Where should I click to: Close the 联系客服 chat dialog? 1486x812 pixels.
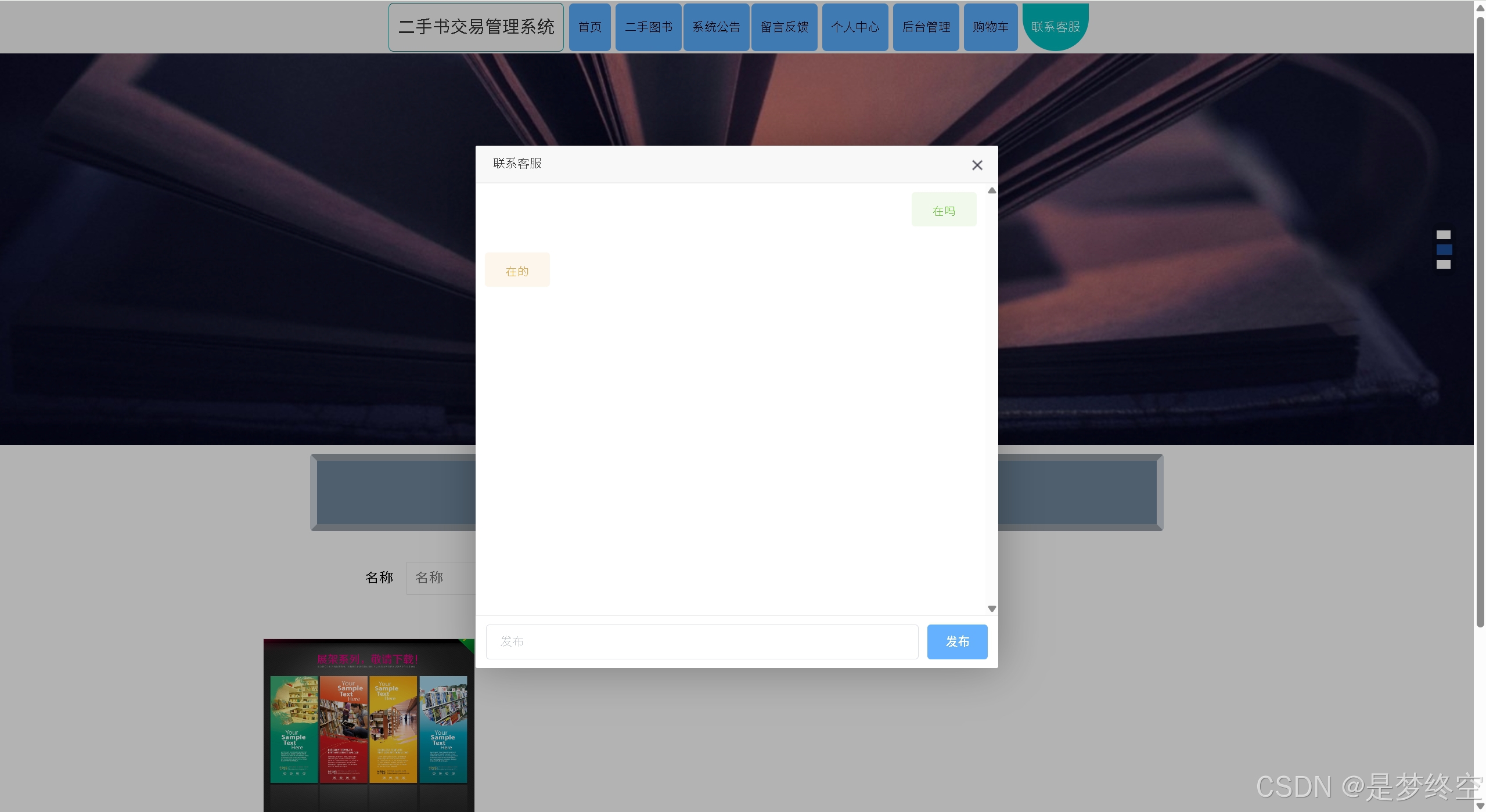click(x=977, y=165)
